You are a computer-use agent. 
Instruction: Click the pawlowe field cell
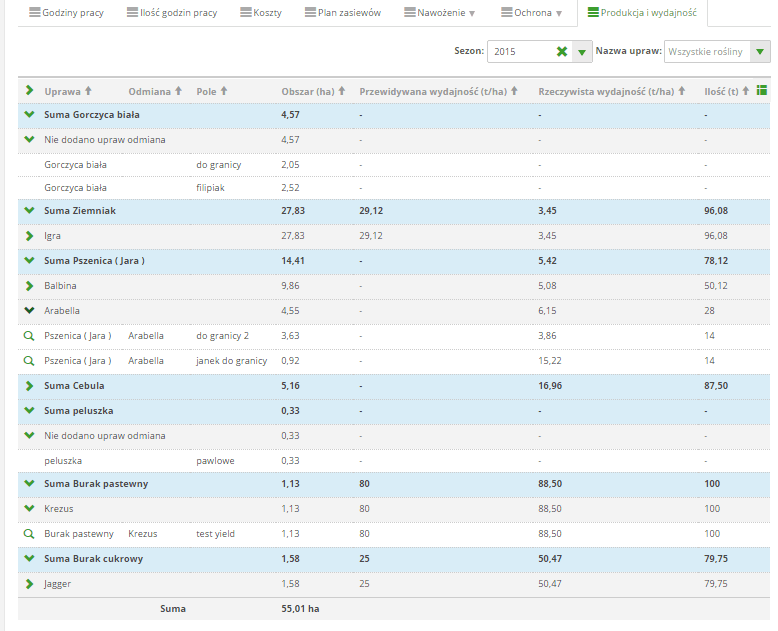click(x=215, y=461)
